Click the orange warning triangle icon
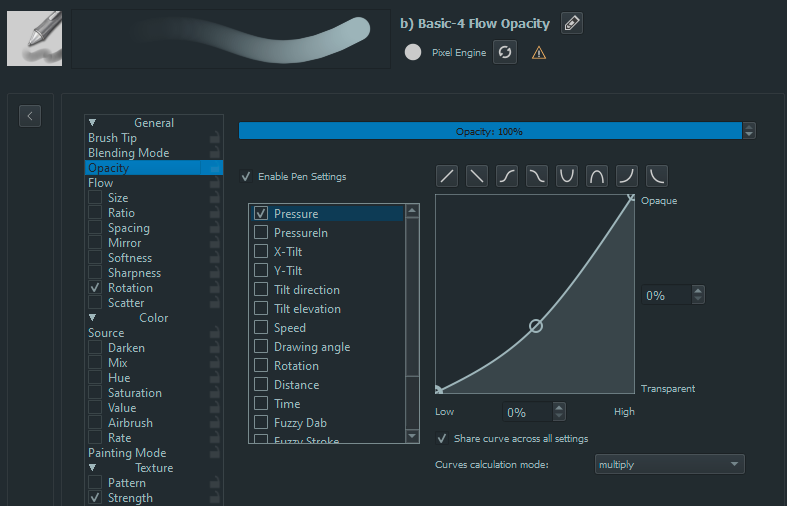 click(x=539, y=53)
